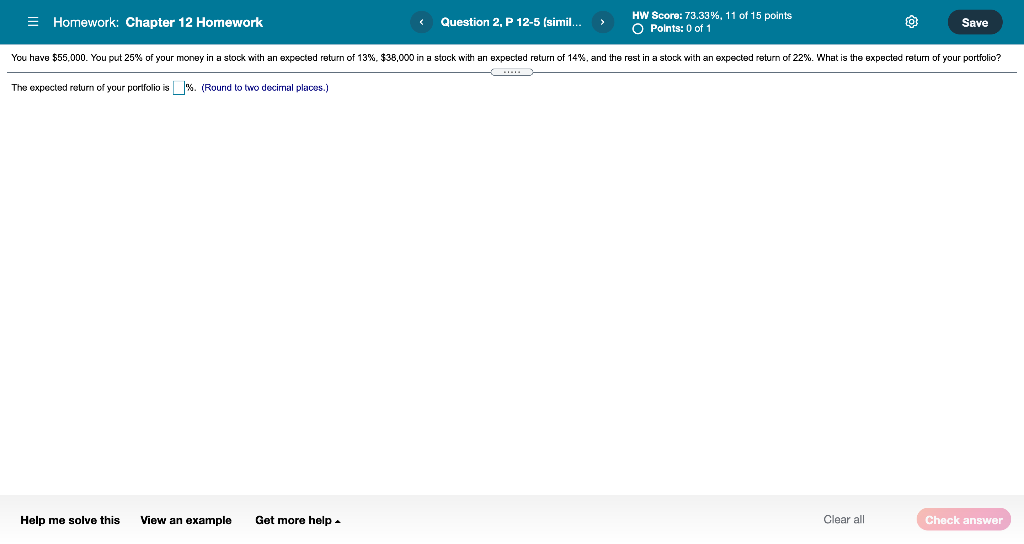Click the Chapter 12 Homework title
Viewport: 1024px width, 544px height.
click(194, 22)
